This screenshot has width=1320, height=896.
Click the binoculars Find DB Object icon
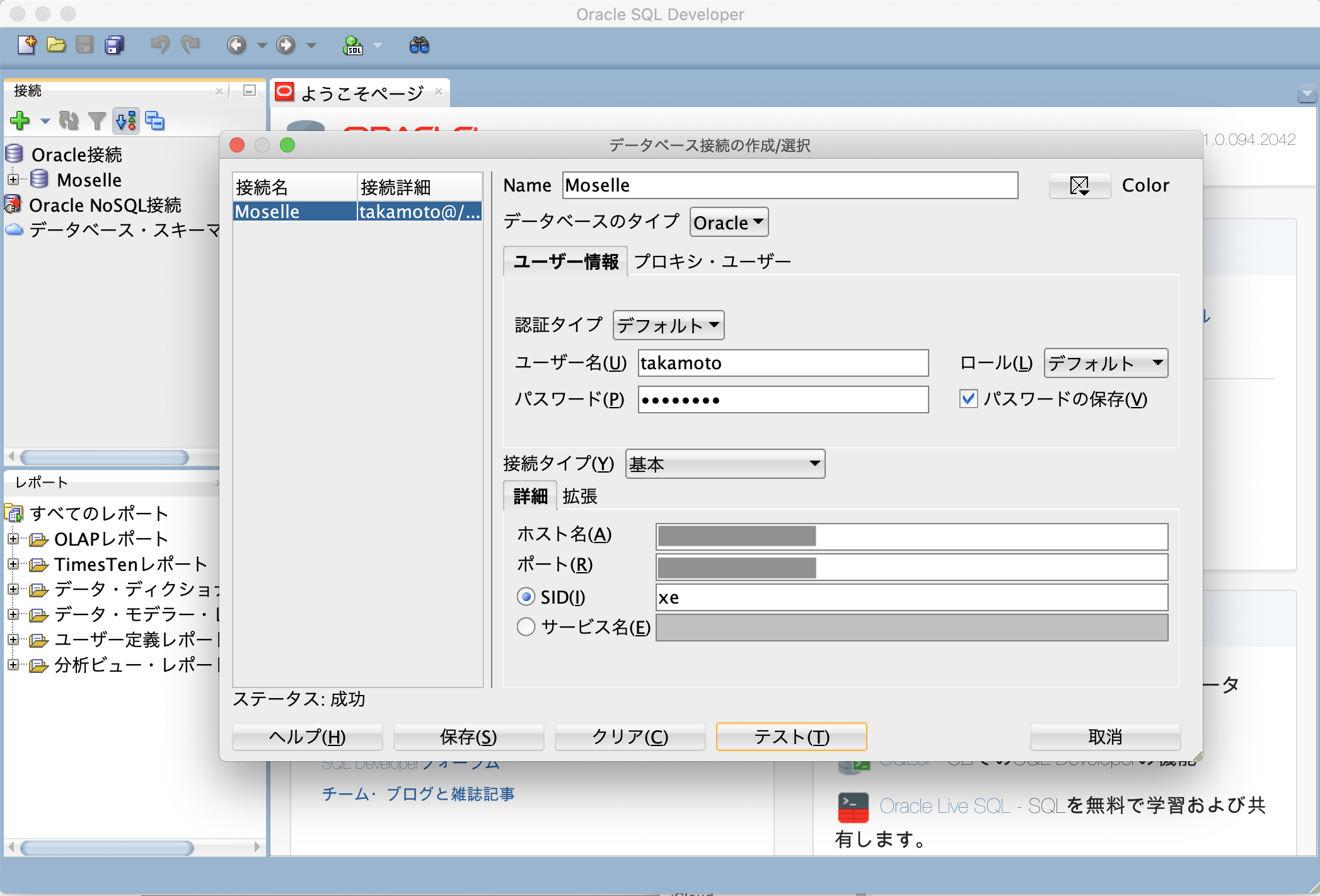tap(419, 45)
